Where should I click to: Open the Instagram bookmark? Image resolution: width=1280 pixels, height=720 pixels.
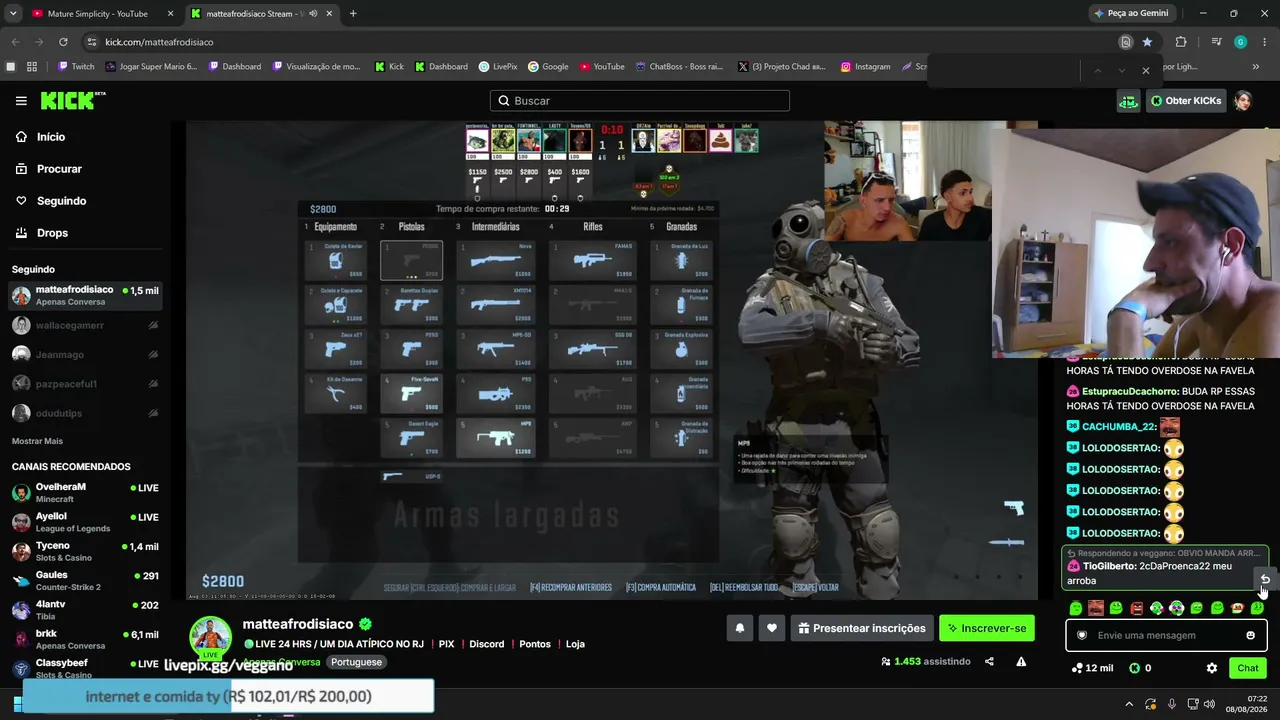(x=866, y=67)
